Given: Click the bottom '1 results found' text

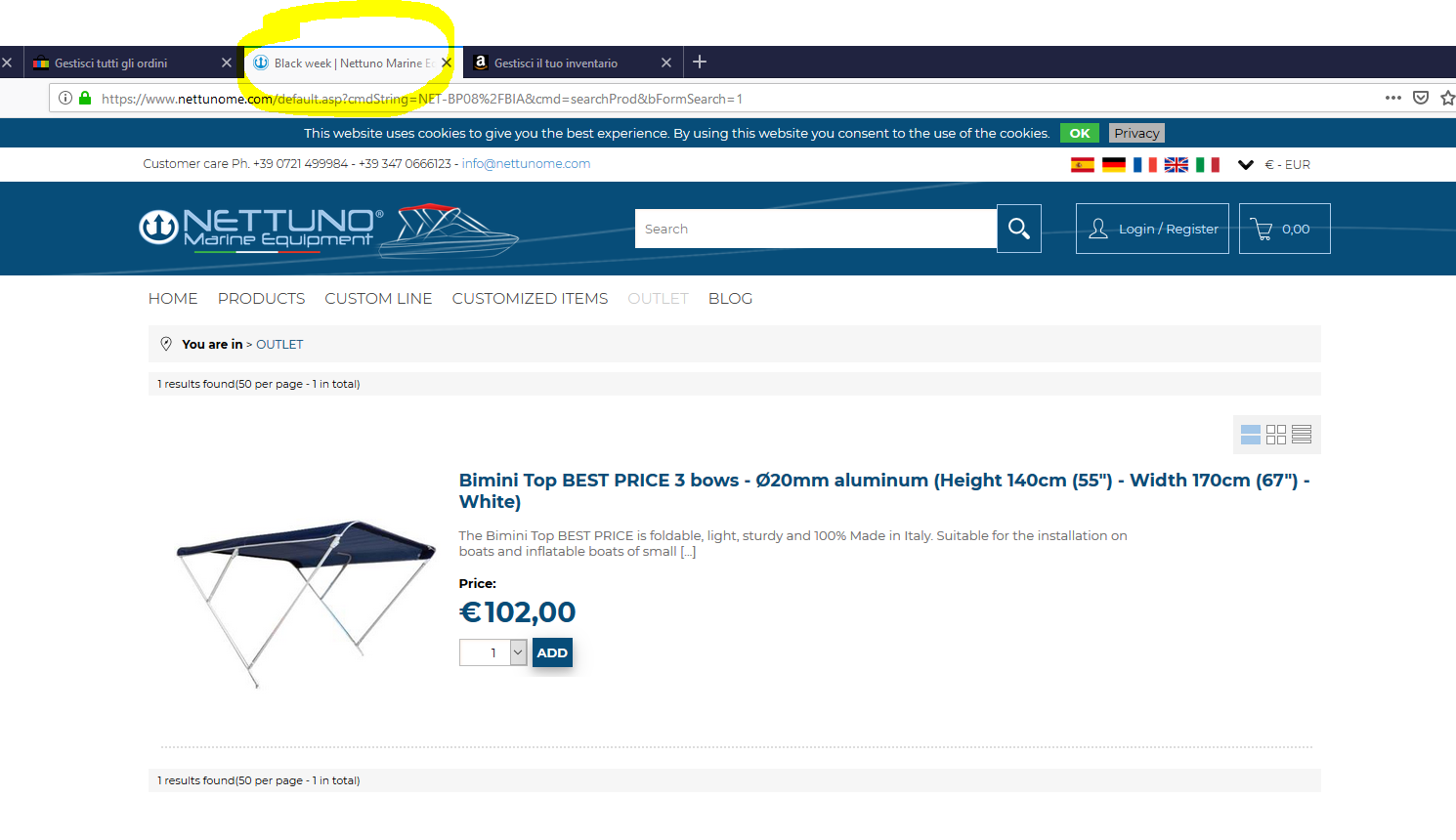Looking at the screenshot, I should (x=259, y=780).
